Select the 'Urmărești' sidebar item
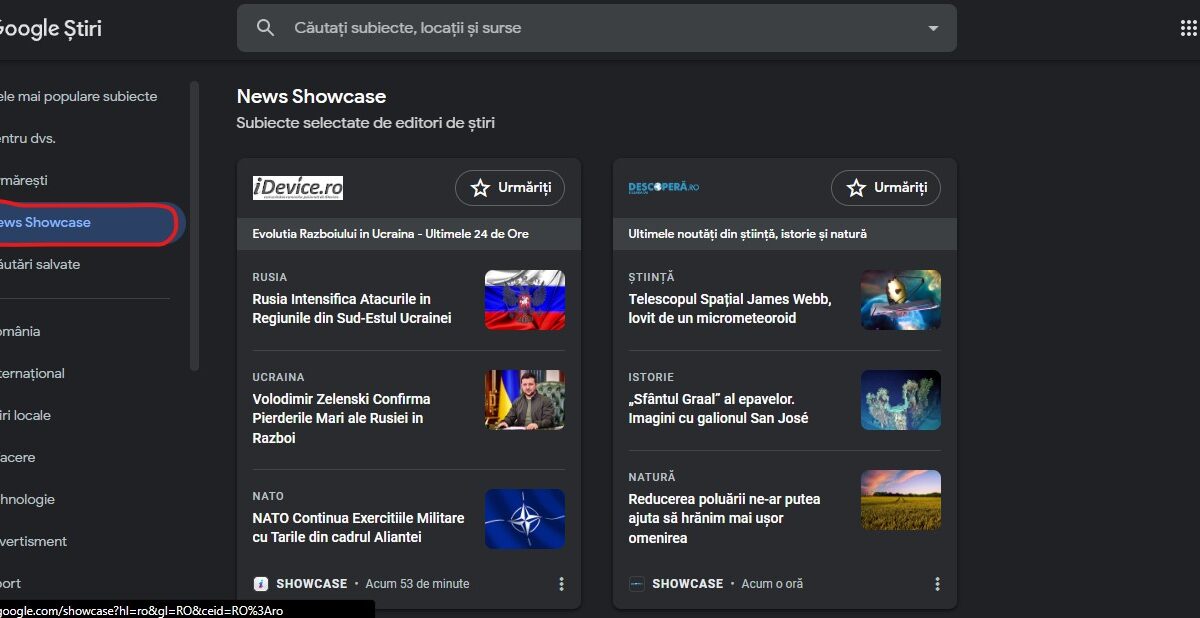Viewport: 1200px width, 618px height. [24, 181]
